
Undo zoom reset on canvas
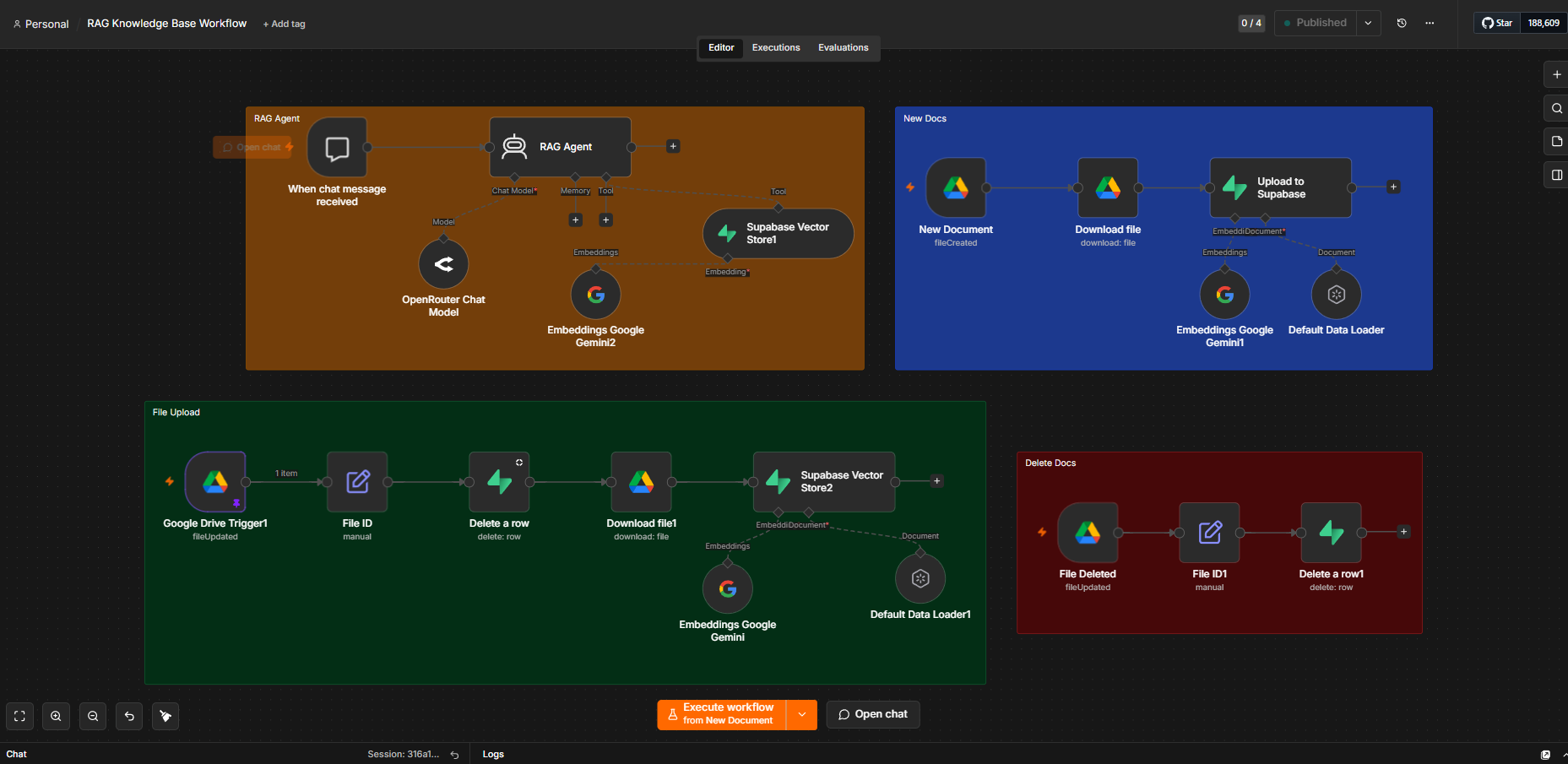[129, 716]
